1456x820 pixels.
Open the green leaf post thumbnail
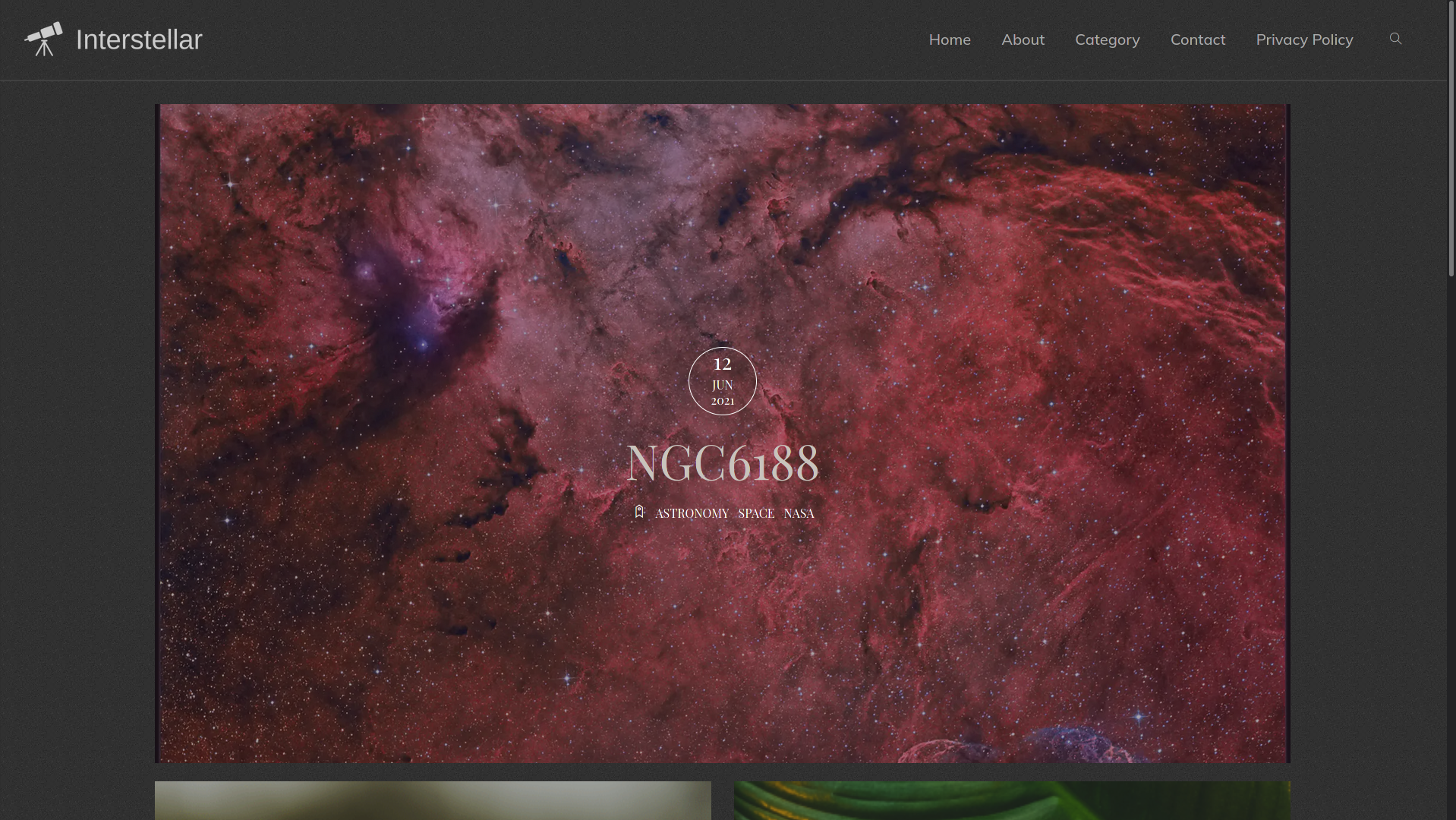click(x=1012, y=800)
